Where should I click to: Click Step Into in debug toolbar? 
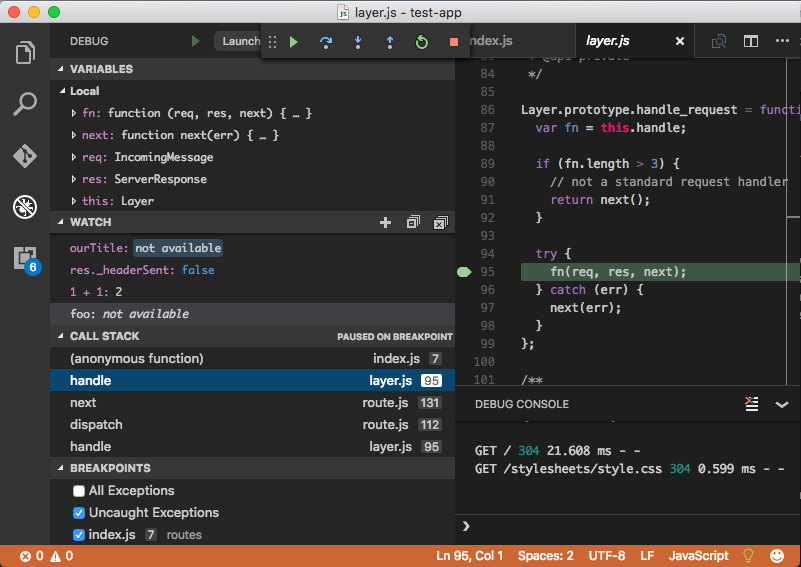pyautogui.click(x=358, y=42)
